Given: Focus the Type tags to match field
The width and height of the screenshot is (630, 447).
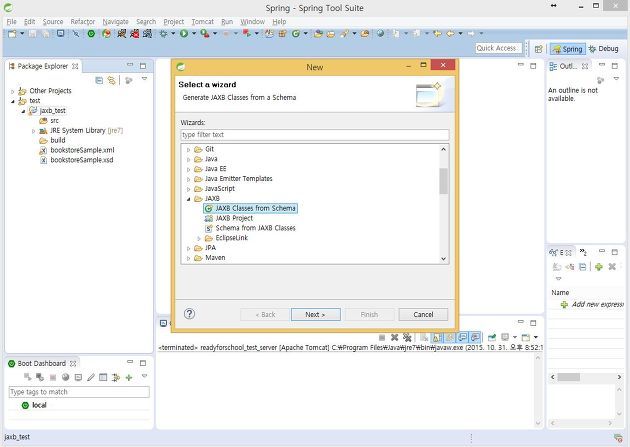Looking at the screenshot, I should click(79, 392).
